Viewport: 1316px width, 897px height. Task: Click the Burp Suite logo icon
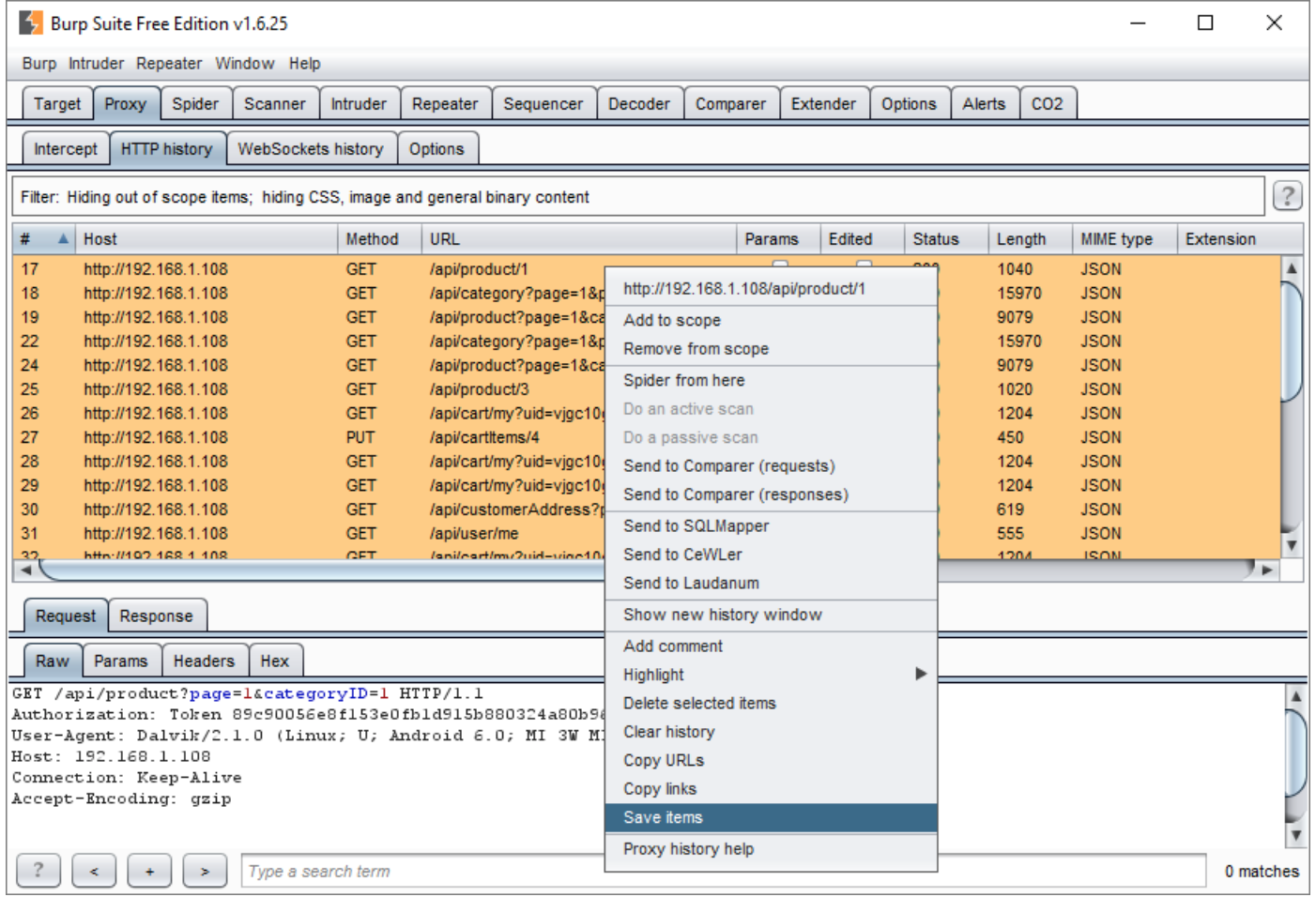31,23
